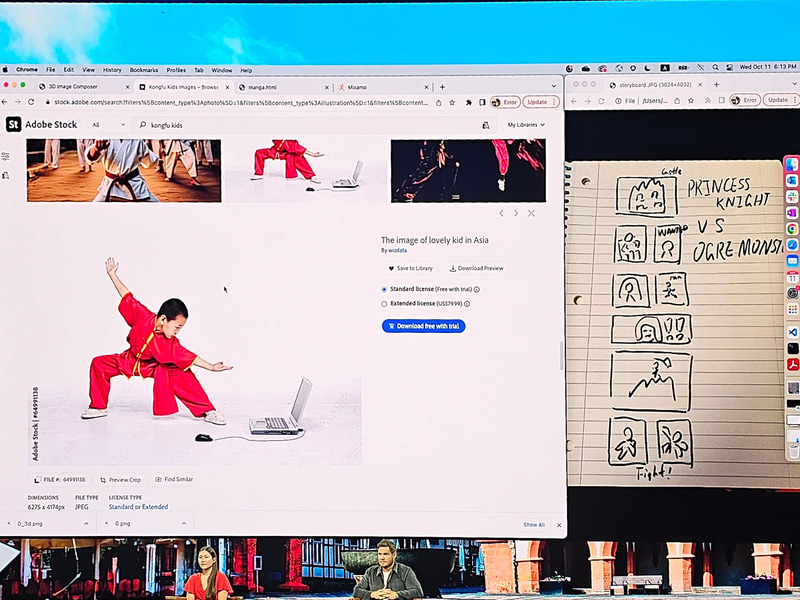Select the Standard license radio button
Image resolution: width=800 pixels, height=600 pixels.
click(384, 289)
